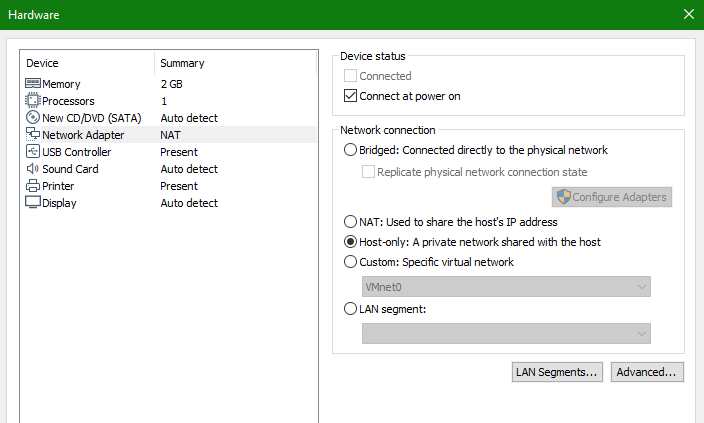Click the Display monitor icon

click(33, 203)
